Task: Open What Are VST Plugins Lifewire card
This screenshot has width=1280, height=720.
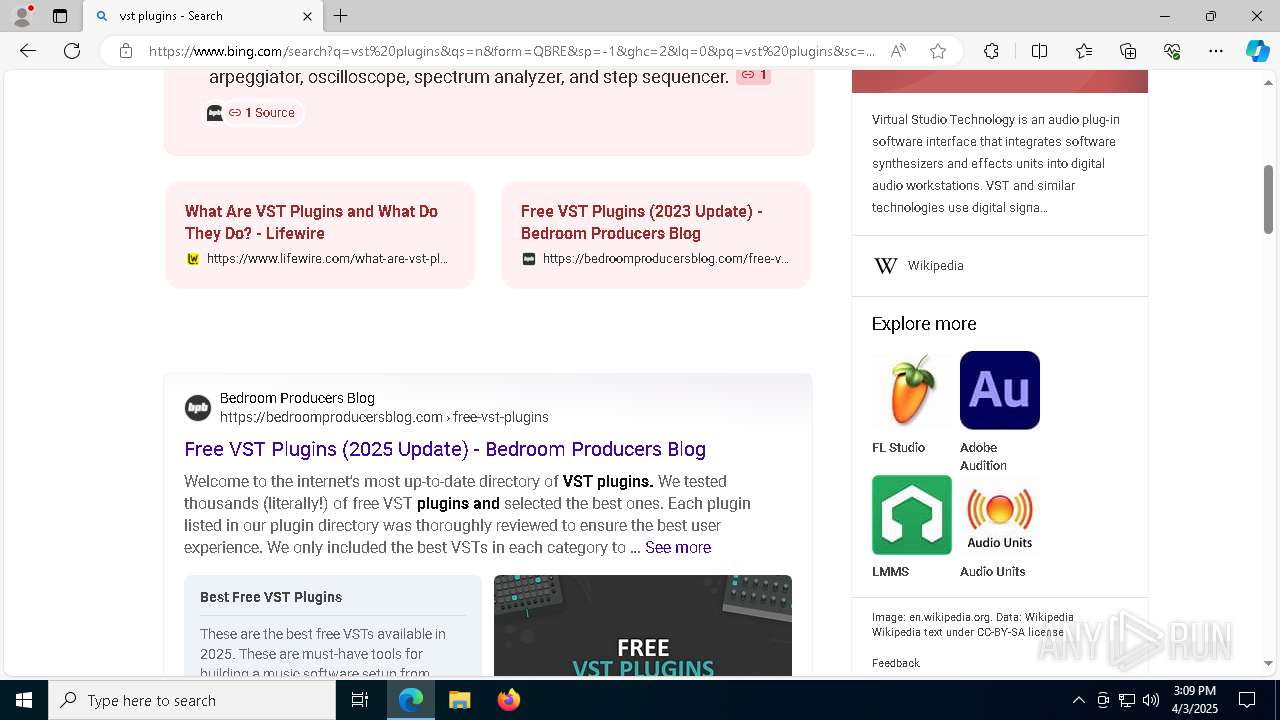Action: pos(320,234)
